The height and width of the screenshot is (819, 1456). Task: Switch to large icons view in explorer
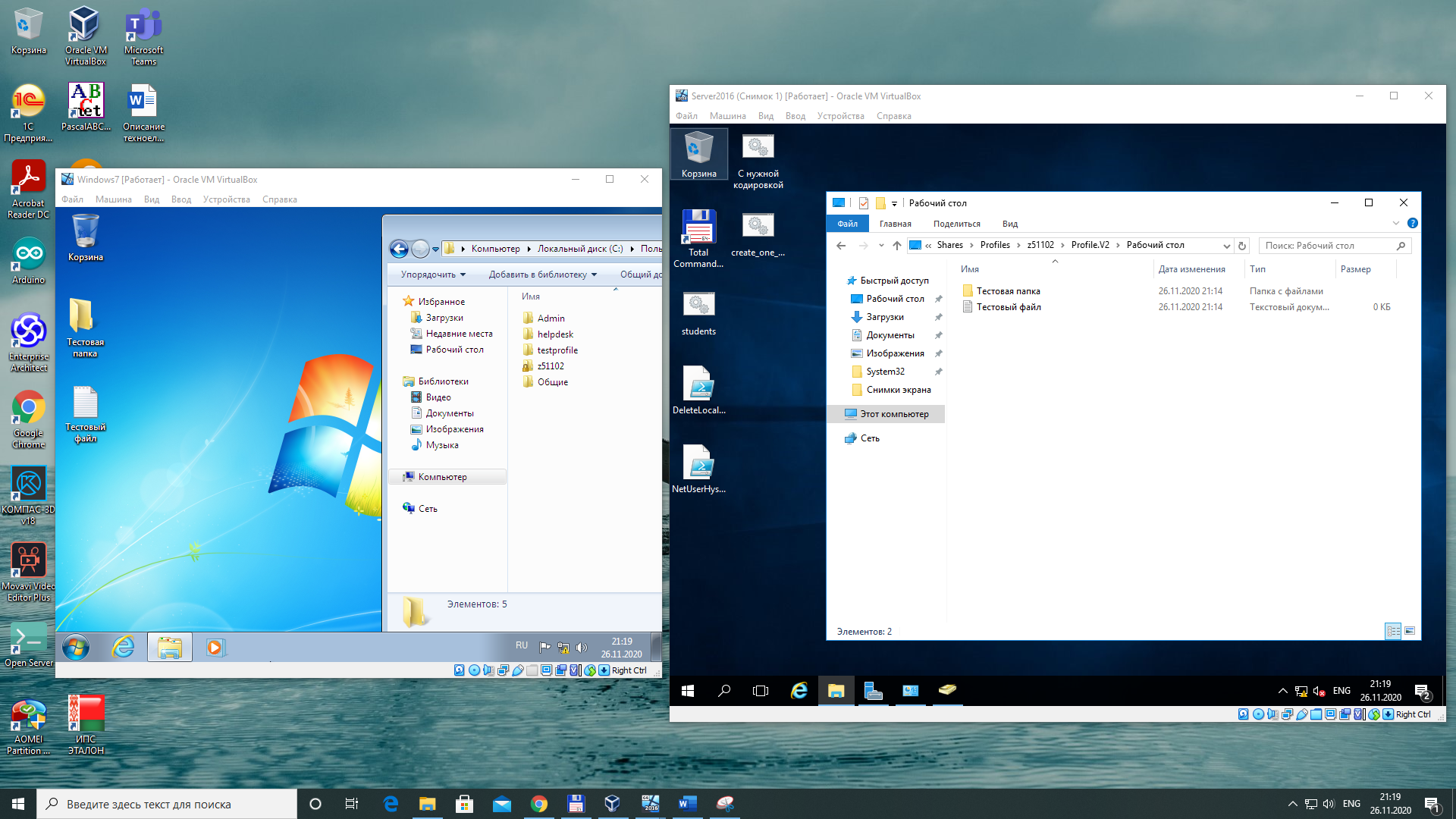coord(1410,631)
